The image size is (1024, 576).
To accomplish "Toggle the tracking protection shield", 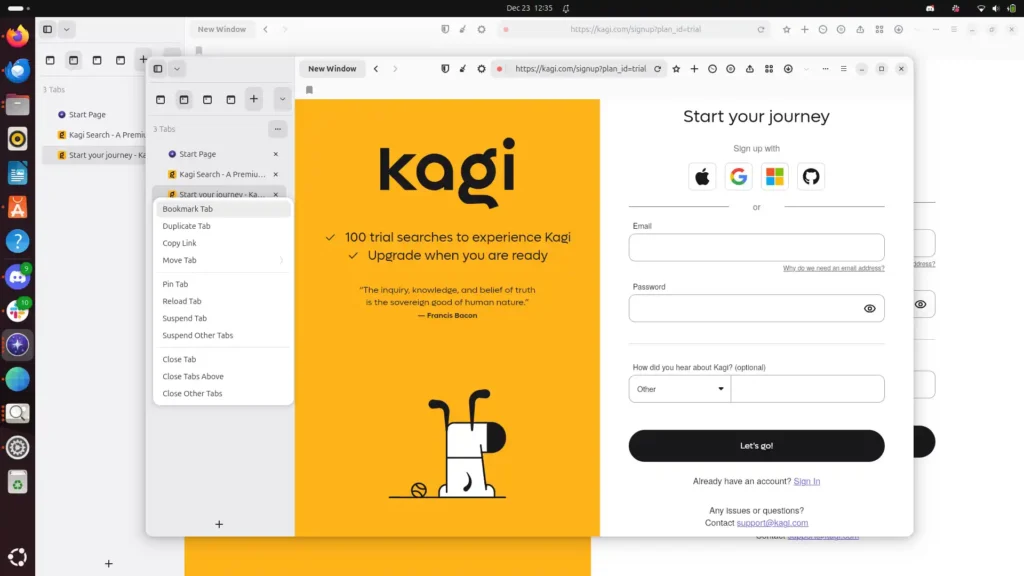I will [444, 69].
